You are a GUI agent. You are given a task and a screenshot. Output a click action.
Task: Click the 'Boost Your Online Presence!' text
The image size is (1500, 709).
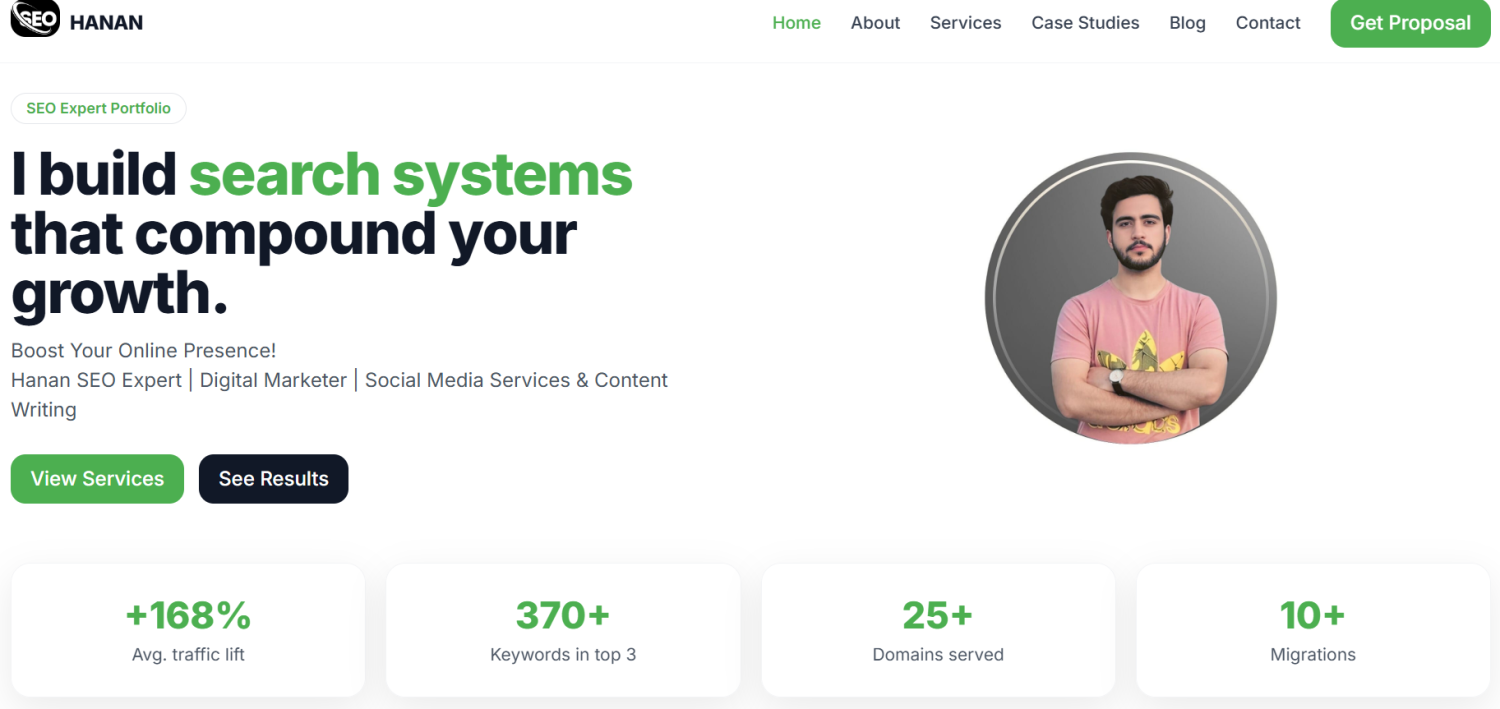click(143, 351)
